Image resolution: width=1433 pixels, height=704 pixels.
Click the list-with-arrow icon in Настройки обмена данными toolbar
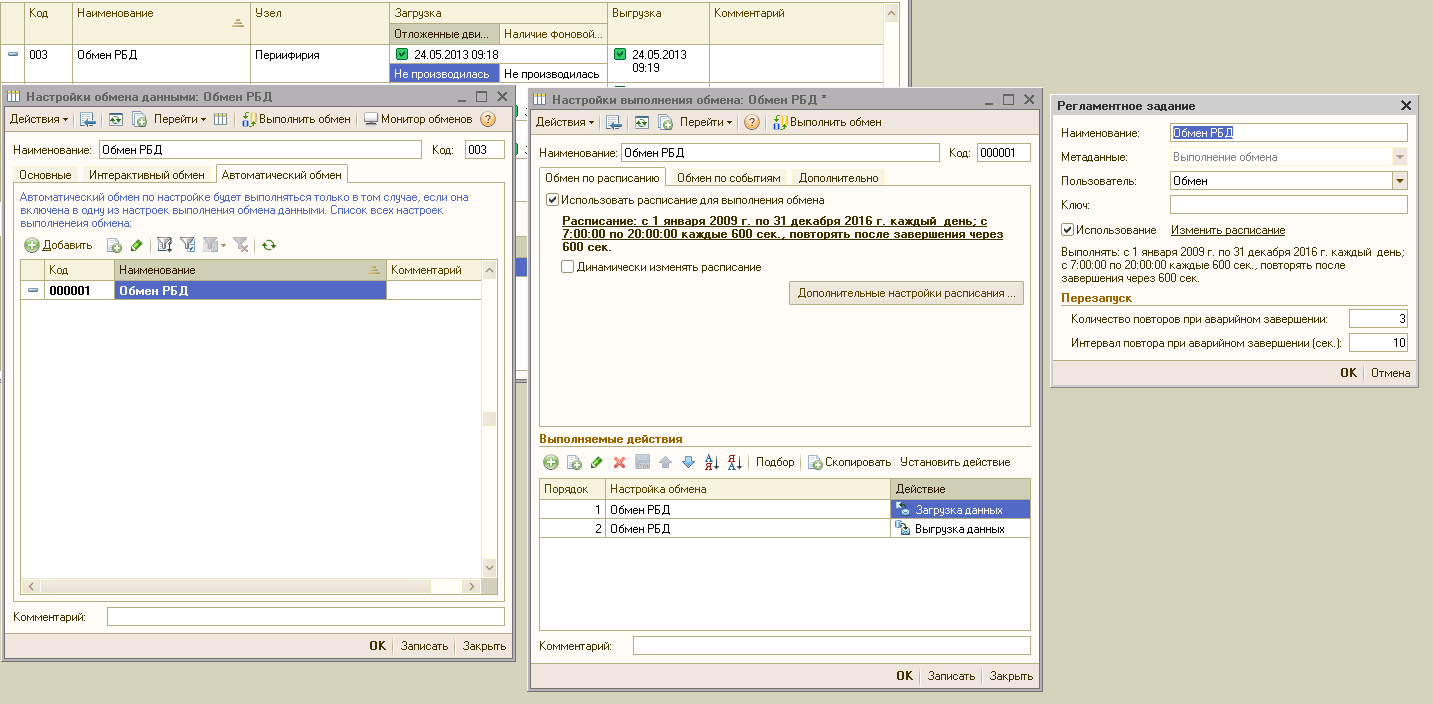click(x=88, y=119)
